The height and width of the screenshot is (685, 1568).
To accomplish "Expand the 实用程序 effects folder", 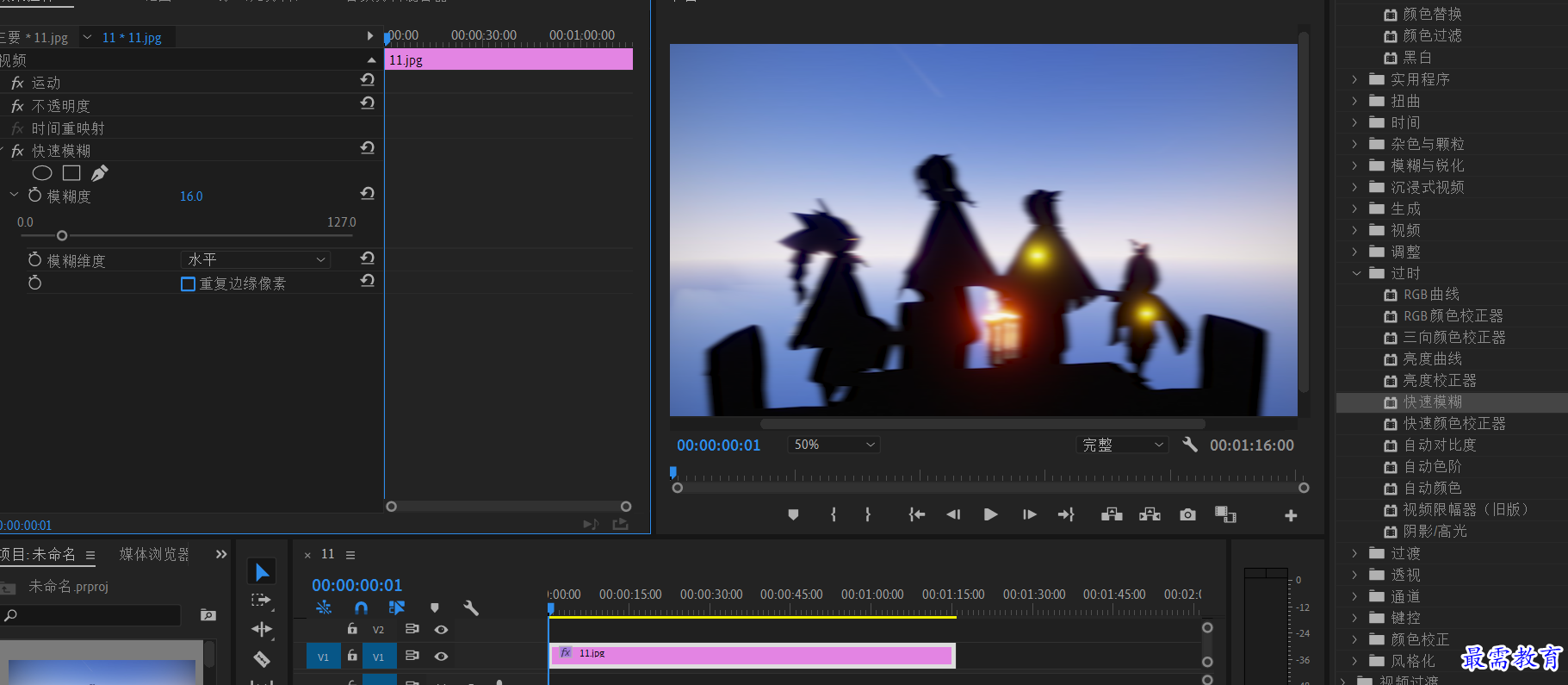I will (1354, 79).
